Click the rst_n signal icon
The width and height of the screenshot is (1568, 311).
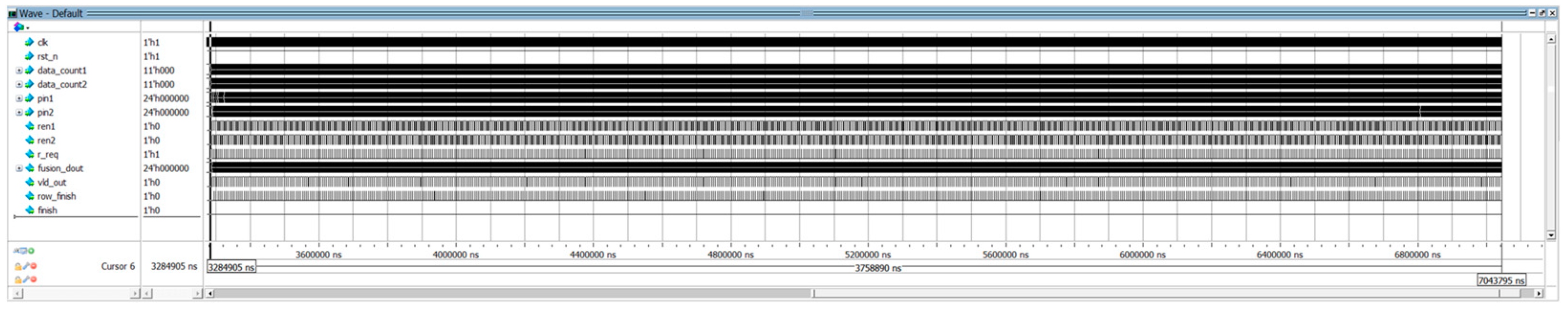[x=29, y=56]
